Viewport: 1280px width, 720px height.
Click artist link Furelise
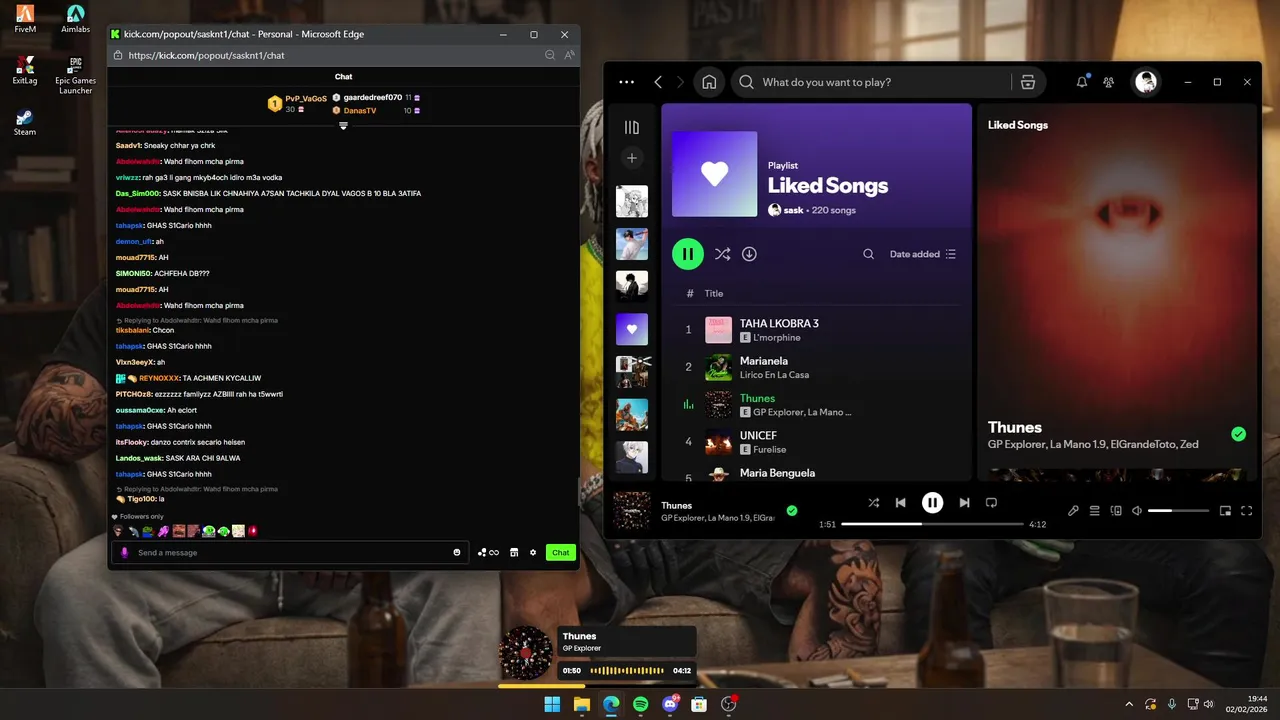click(770, 450)
